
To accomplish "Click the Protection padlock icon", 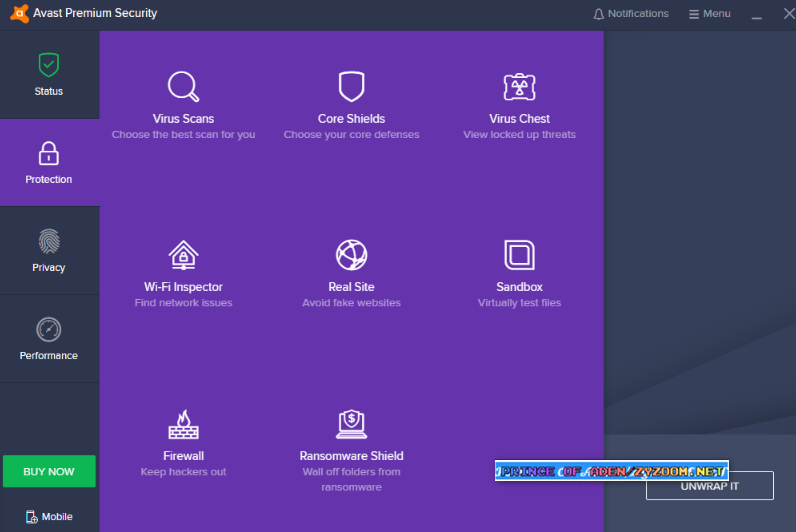I will pyautogui.click(x=49, y=153).
